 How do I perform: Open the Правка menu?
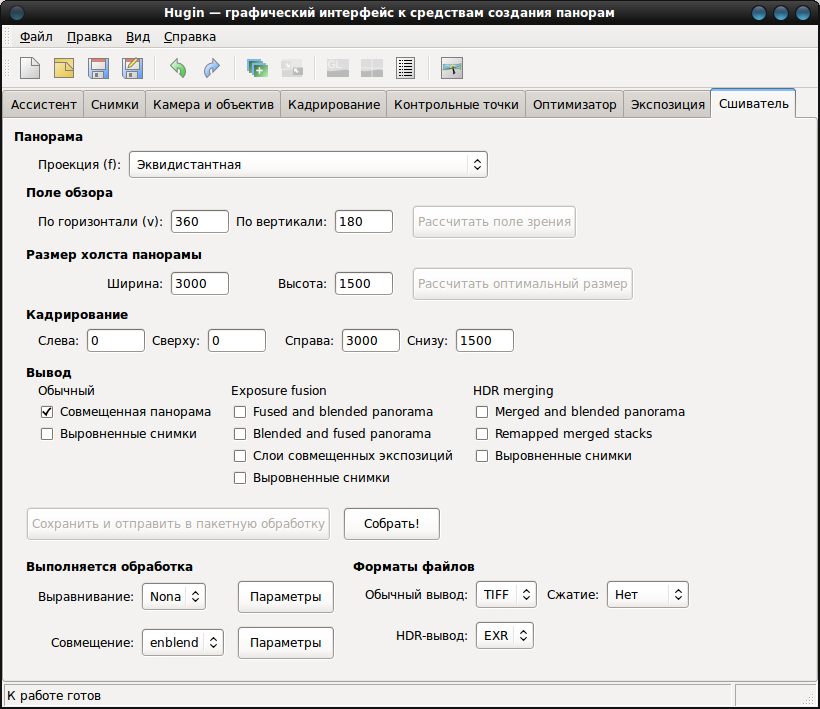click(x=89, y=37)
